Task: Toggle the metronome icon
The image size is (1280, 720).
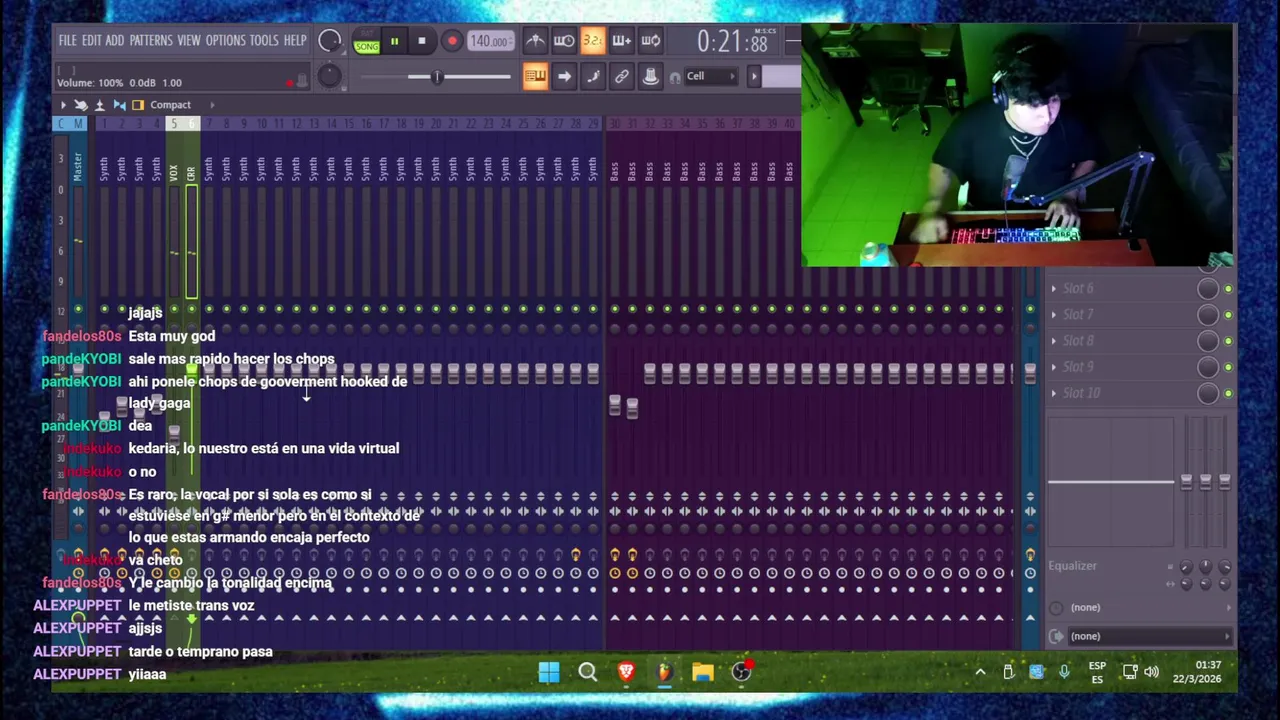Action: pyautogui.click(x=535, y=41)
